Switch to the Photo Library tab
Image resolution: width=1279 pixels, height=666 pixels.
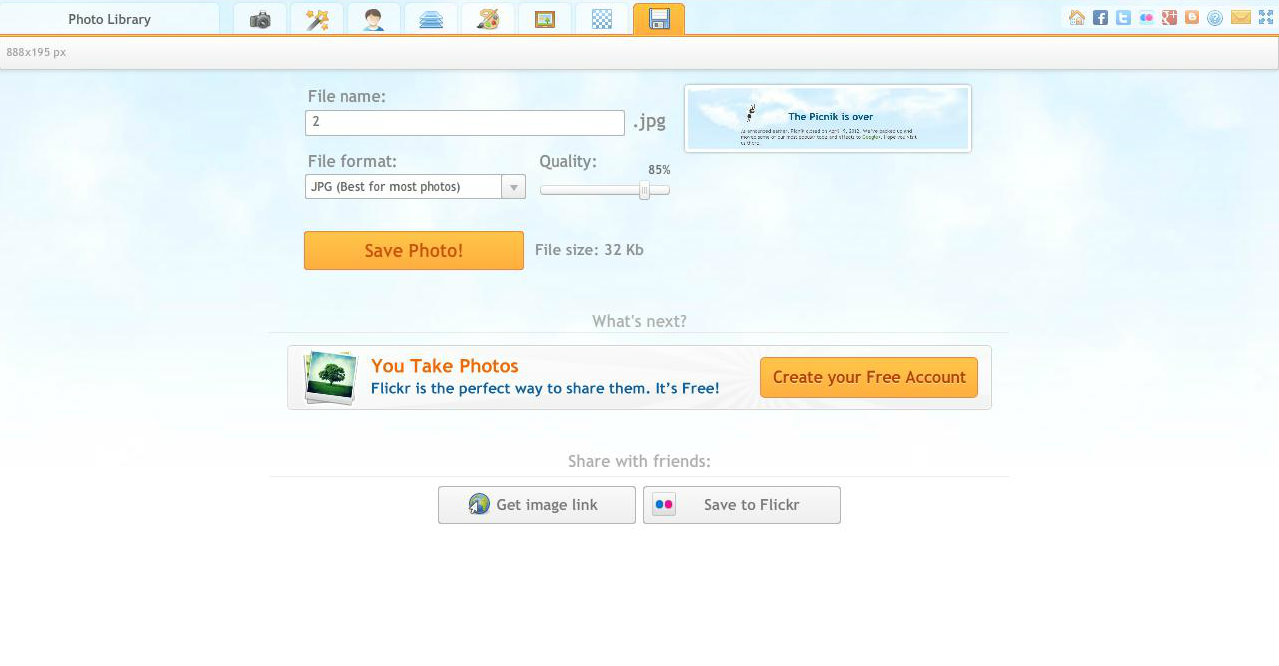click(x=109, y=19)
